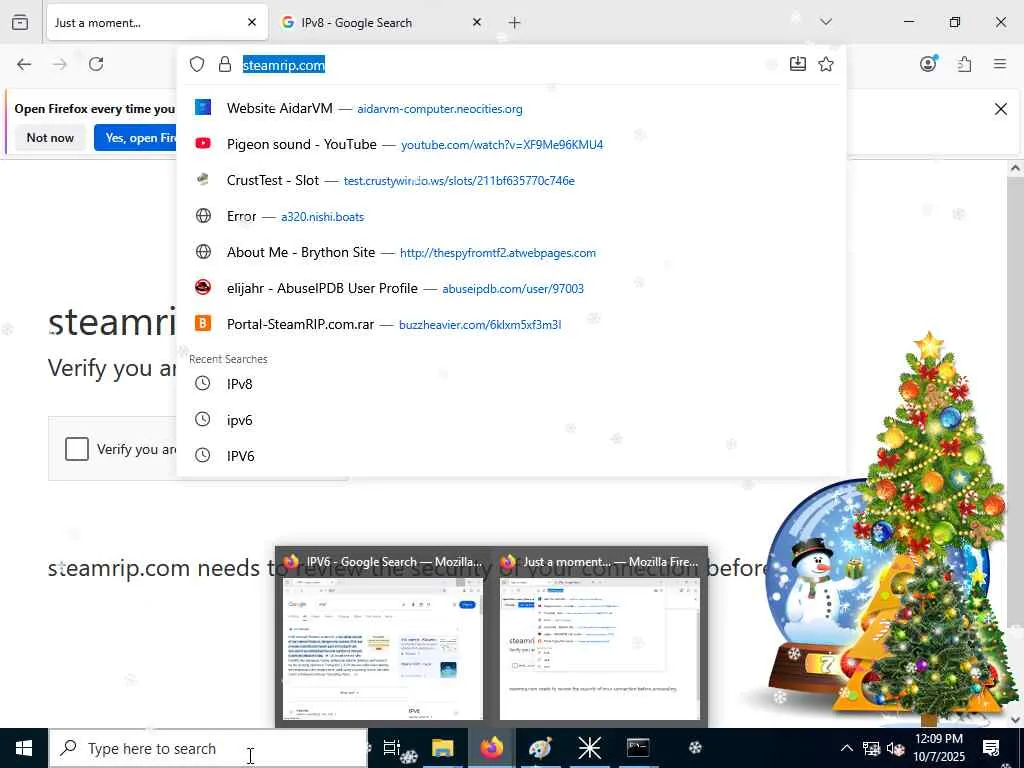Open the Extensions puzzle icon

[x=965, y=64]
